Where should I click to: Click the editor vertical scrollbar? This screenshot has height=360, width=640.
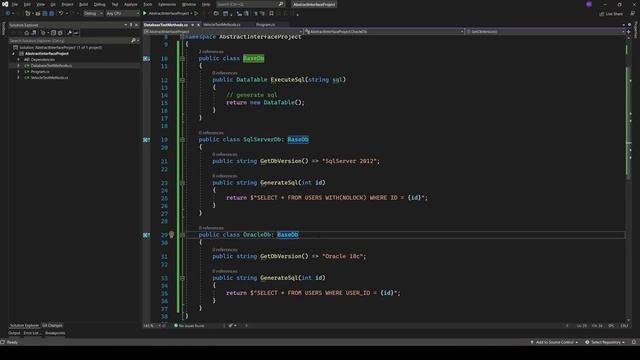tap(629, 178)
